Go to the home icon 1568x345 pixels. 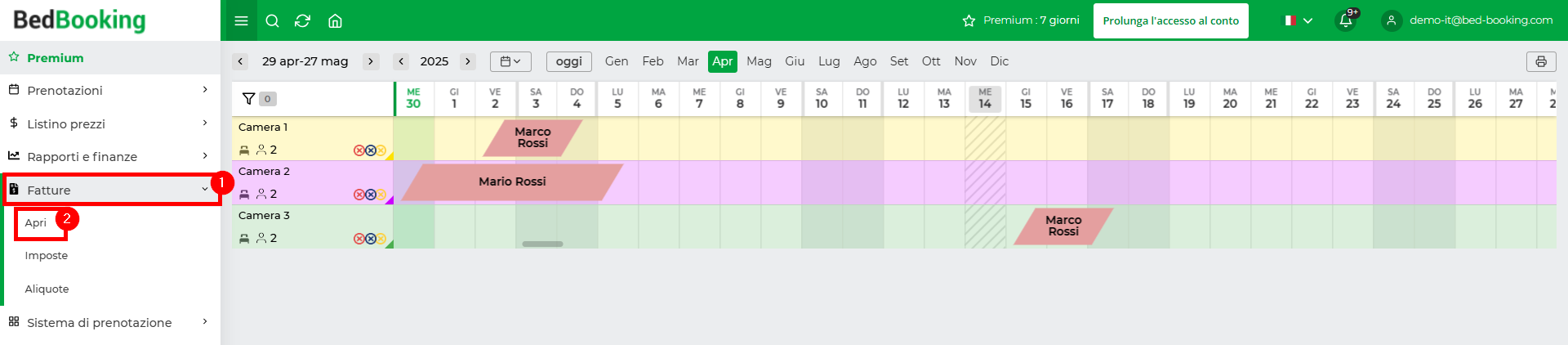click(335, 20)
